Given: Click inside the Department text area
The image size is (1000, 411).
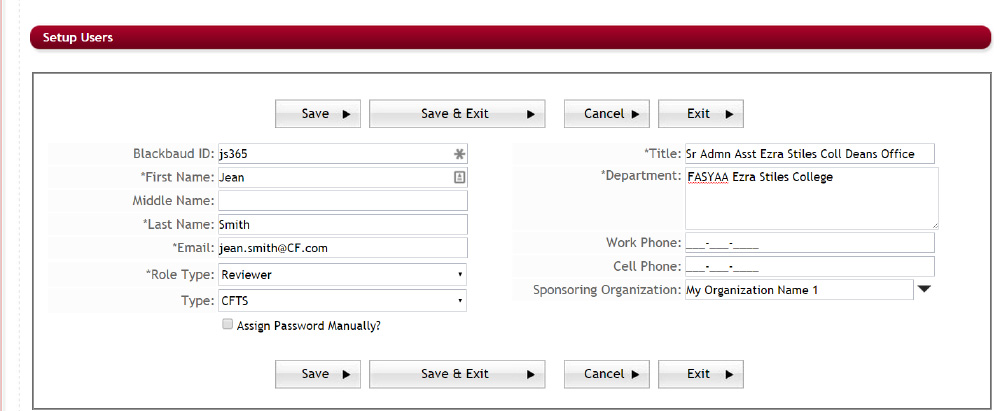Looking at the screenshot, I should tap(811, 198).
